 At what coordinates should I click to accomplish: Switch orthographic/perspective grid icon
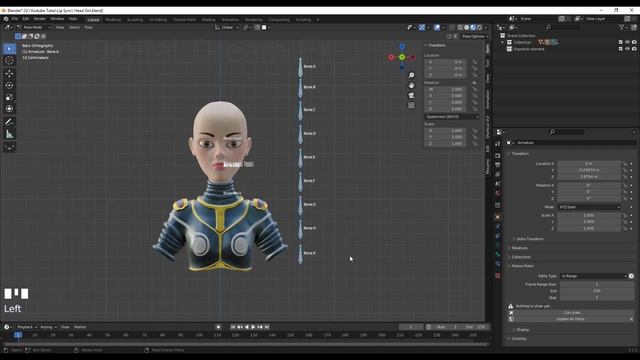(x=411, y=105)
